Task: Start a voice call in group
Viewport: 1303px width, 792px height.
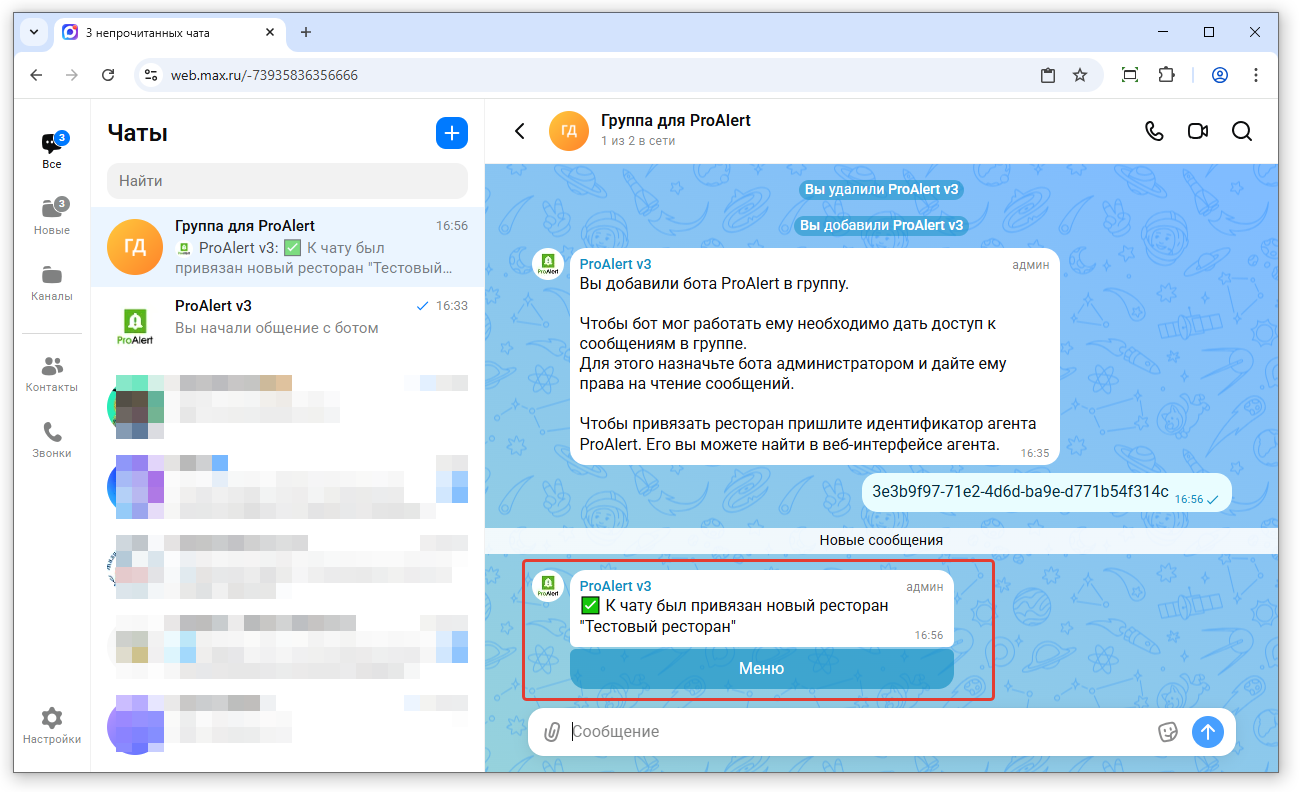Action: 1154,131
